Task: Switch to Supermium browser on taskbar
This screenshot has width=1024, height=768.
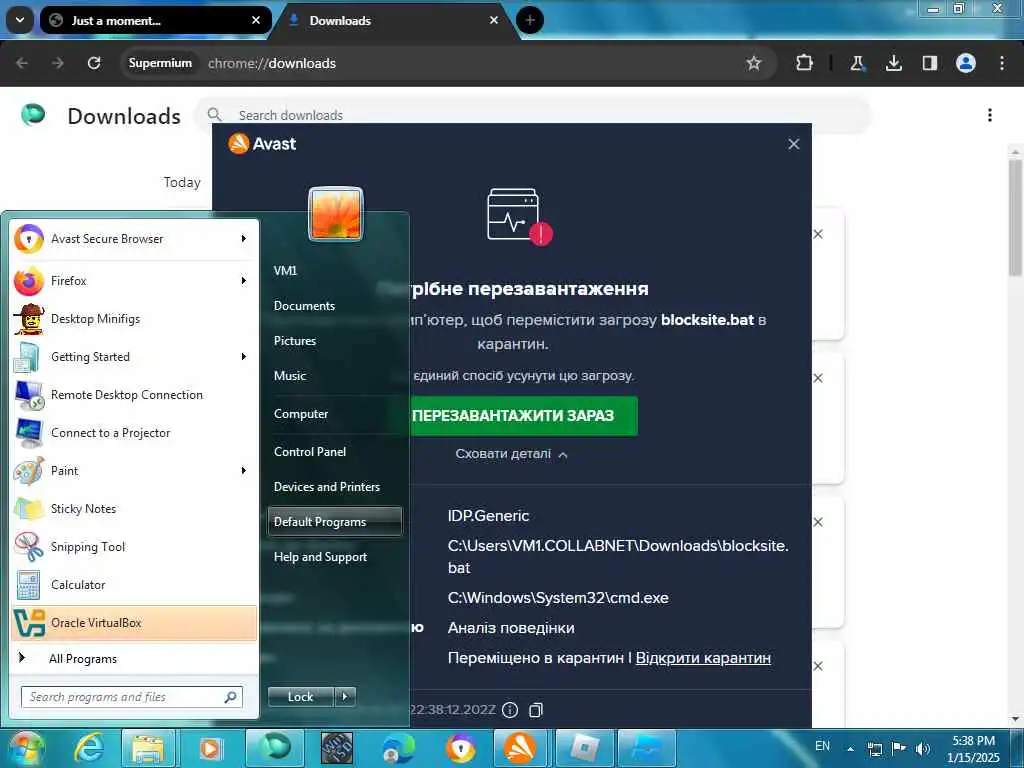Action: [x=274, y=747]
